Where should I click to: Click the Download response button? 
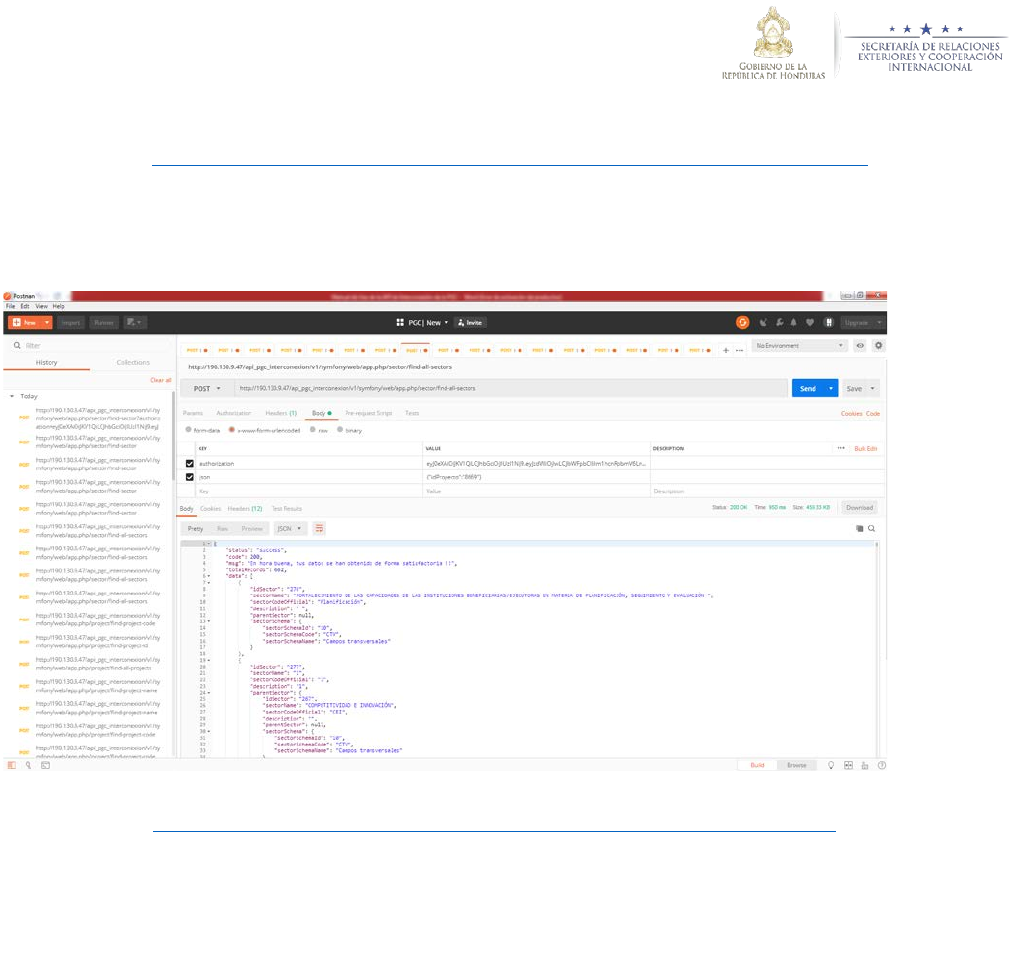pos(860,507)
